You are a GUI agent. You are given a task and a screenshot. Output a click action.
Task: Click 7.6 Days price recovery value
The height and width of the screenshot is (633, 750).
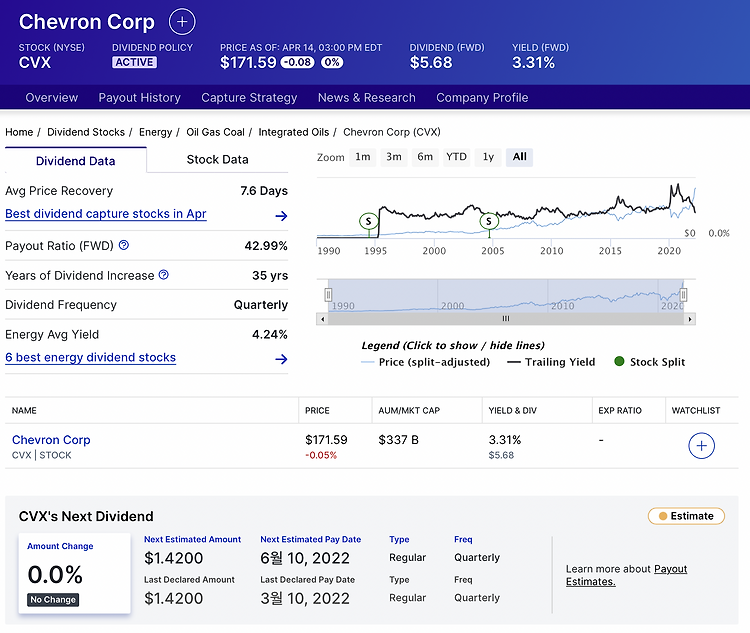(264, 191)
